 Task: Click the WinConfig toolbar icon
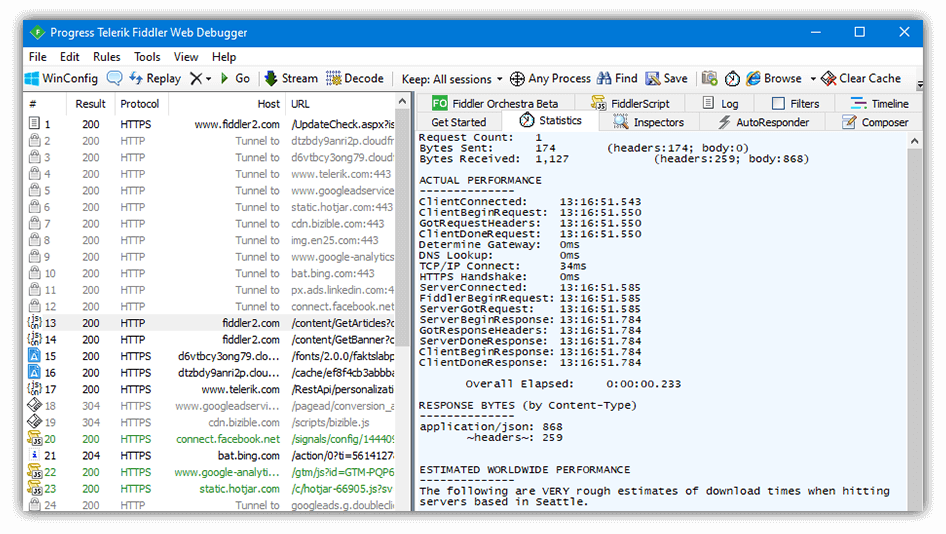pos(32,78)
